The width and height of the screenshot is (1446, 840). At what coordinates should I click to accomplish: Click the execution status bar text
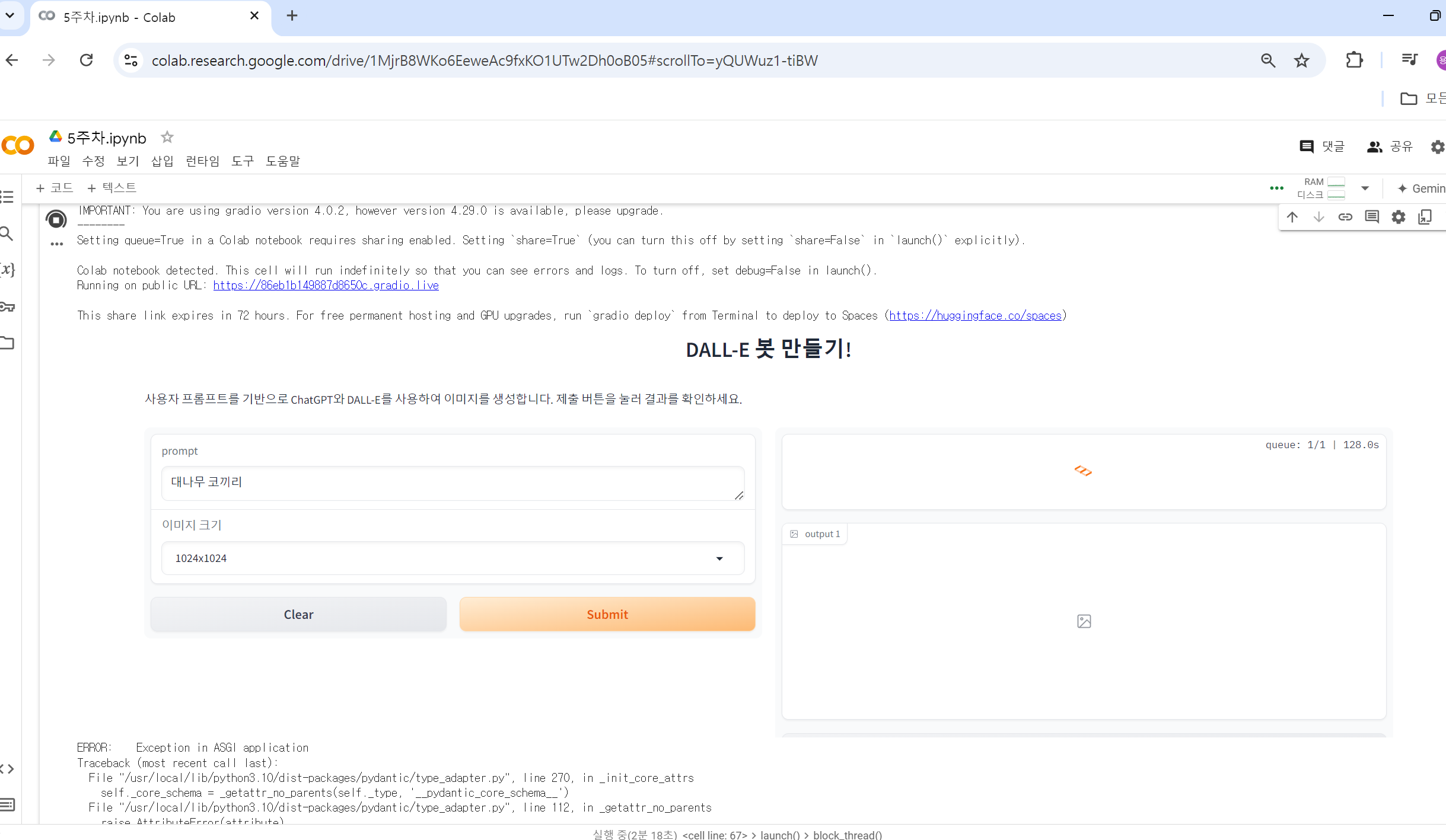click(737, 834)
